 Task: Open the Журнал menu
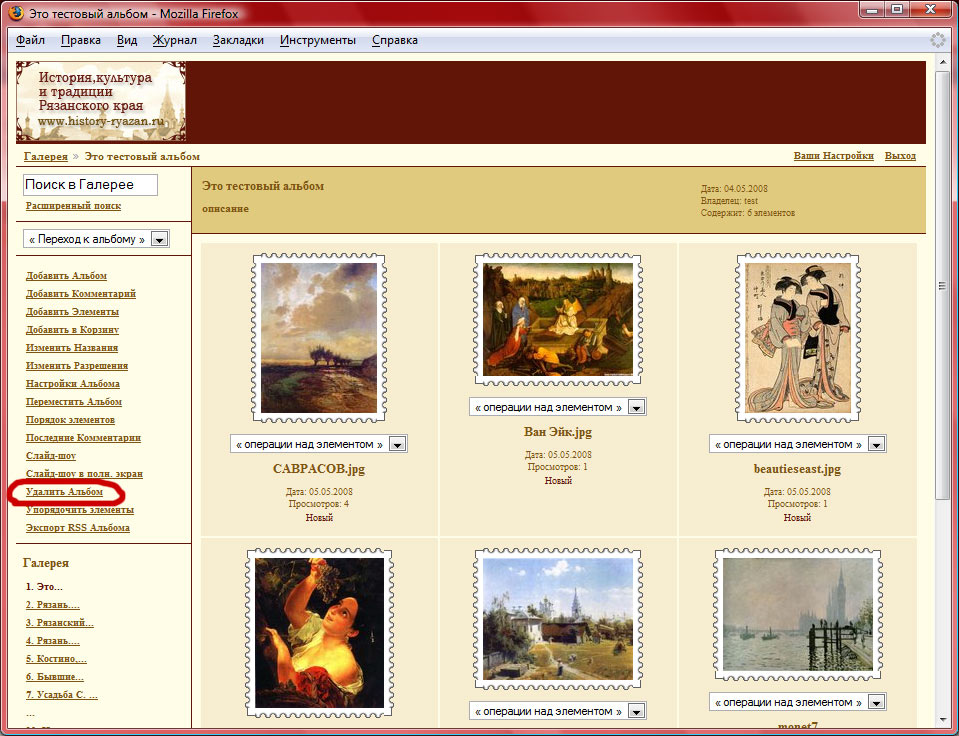pyautogui.click(x=175, y=40)
